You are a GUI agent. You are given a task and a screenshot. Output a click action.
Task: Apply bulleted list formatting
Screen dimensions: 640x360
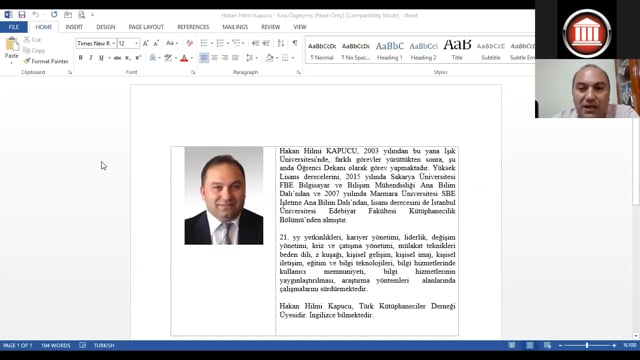pyautogui.click(x=204, y=43)
